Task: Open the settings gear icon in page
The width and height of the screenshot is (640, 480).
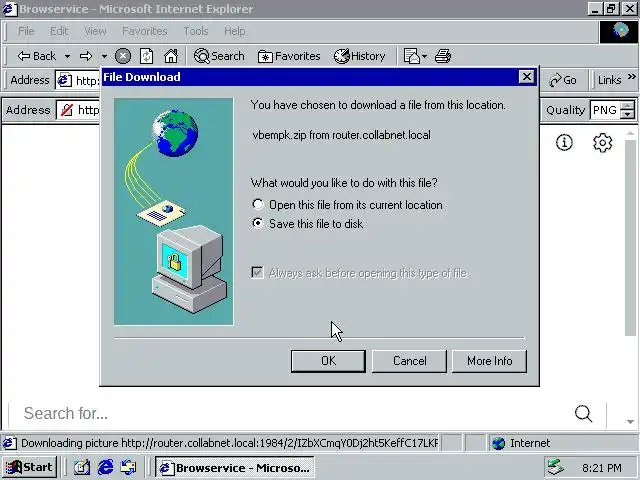Action: point(602,142)
